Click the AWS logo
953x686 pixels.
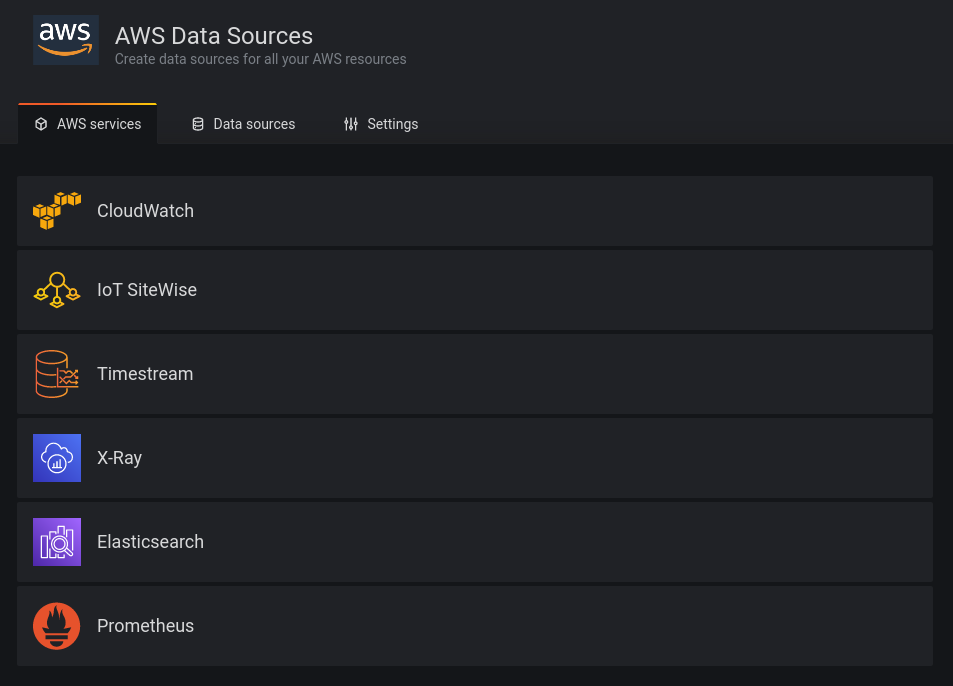coord(66,40)
